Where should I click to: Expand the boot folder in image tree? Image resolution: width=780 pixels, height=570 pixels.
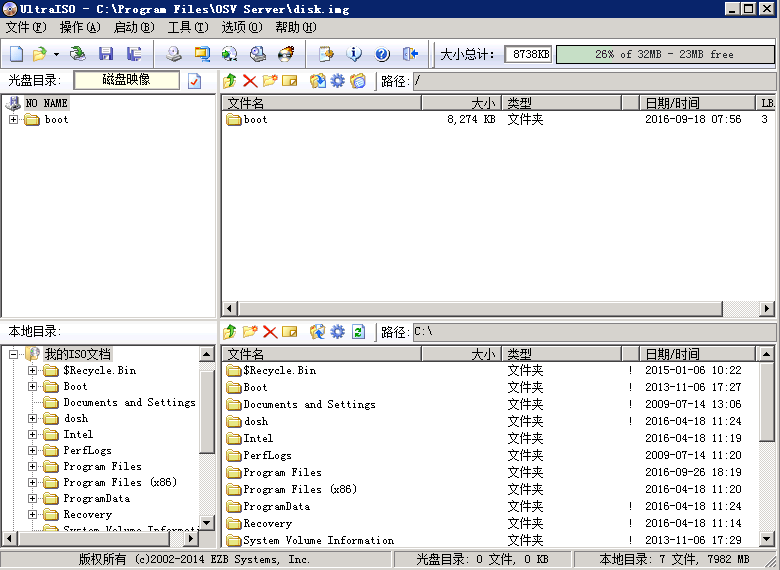[x=13, y=119]
